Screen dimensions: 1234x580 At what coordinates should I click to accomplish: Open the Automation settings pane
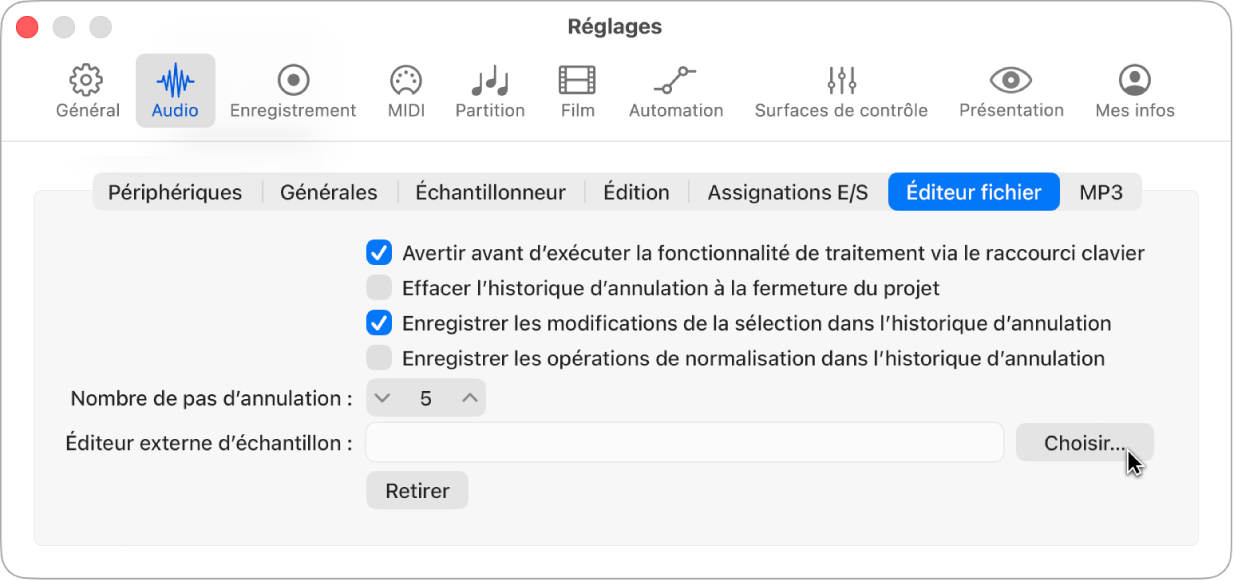pyautogui.click(x=676, y=90)
